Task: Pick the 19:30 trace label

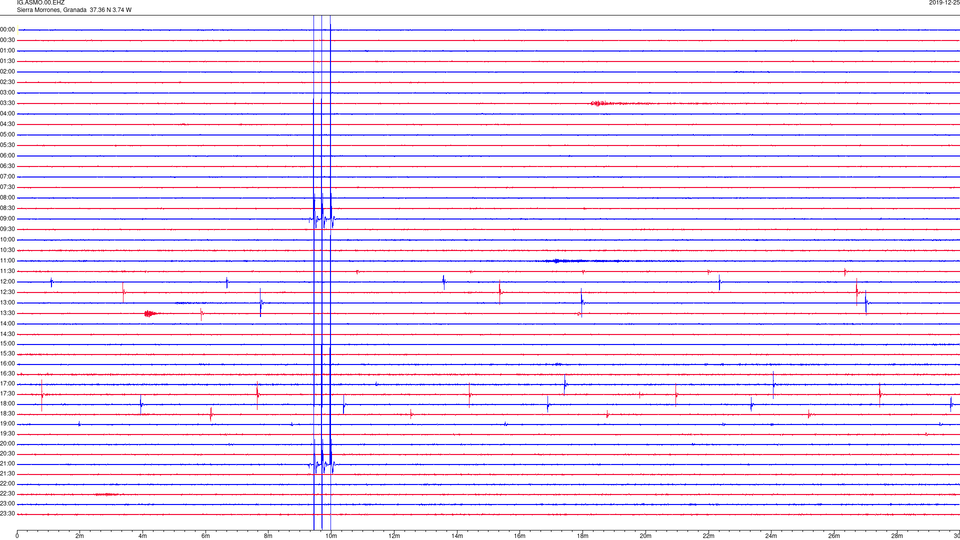Action: [7, 433]
